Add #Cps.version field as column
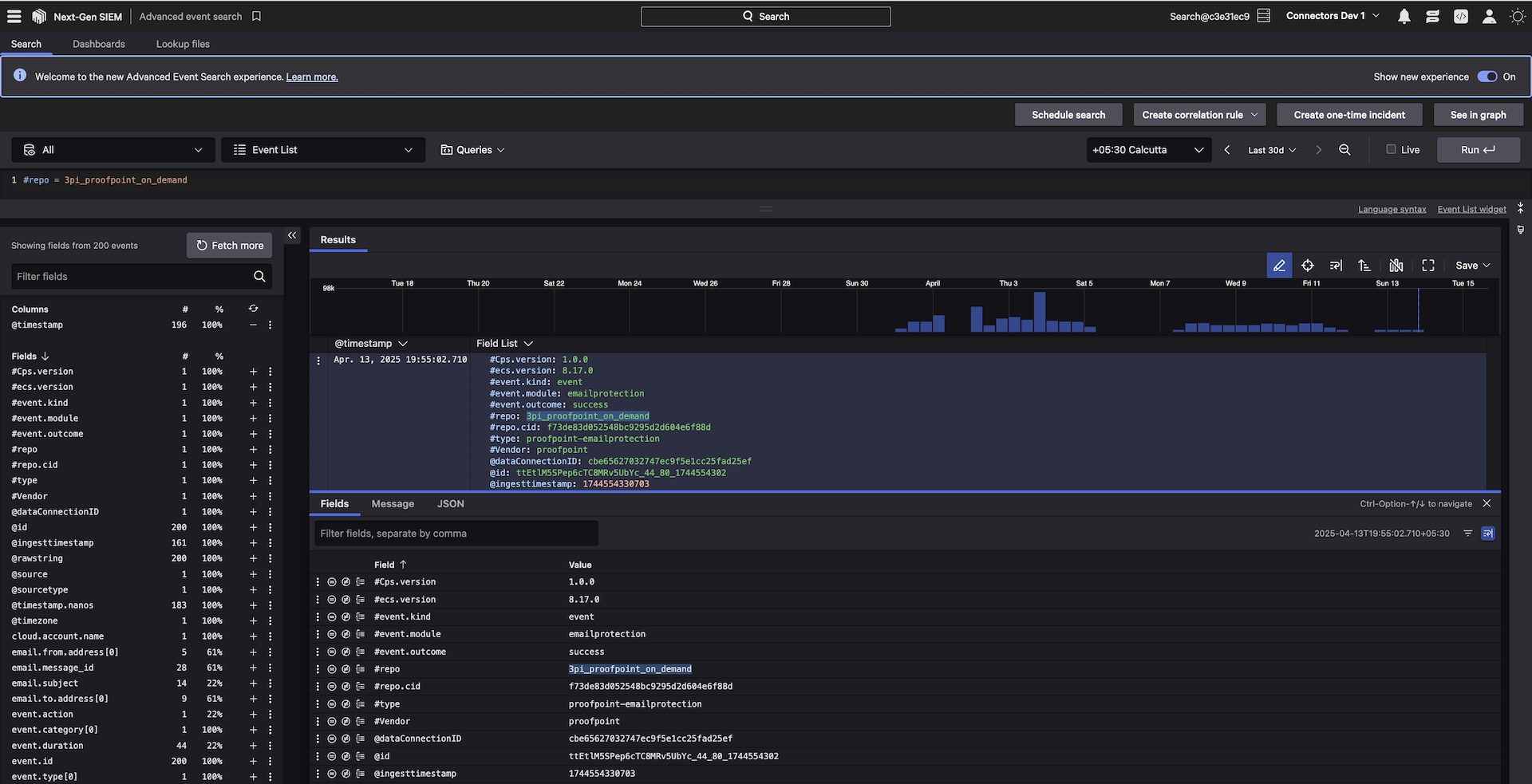Screen dimensions: 1532x784 [253, 372]
